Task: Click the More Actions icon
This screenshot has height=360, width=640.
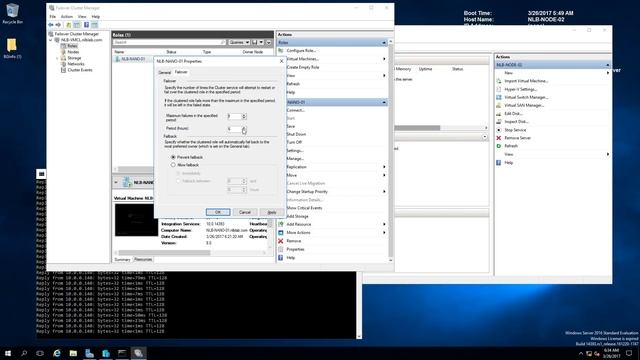Action: pos(281,233)
